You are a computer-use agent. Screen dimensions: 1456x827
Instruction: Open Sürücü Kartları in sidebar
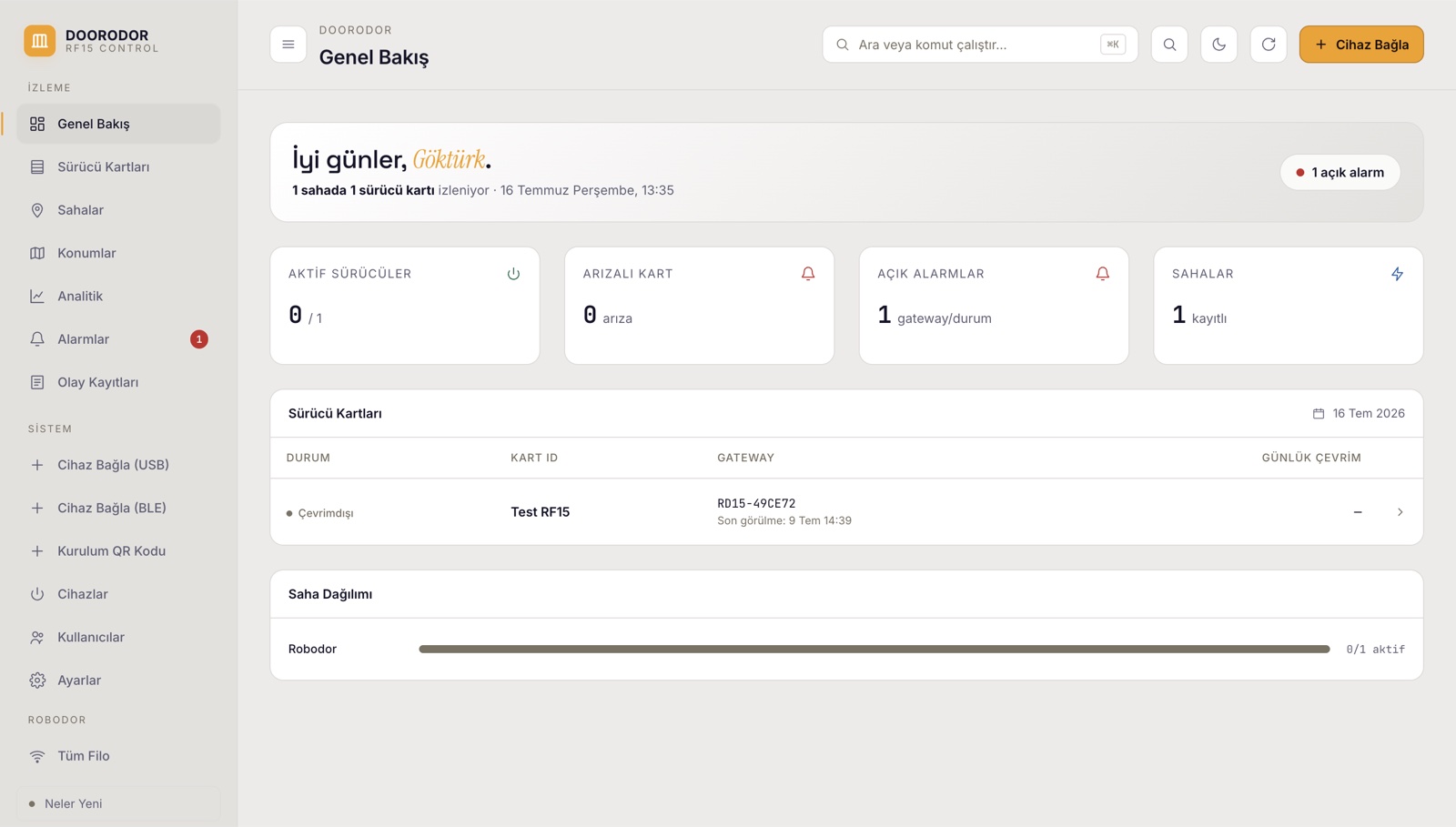[x=118, y=166]
